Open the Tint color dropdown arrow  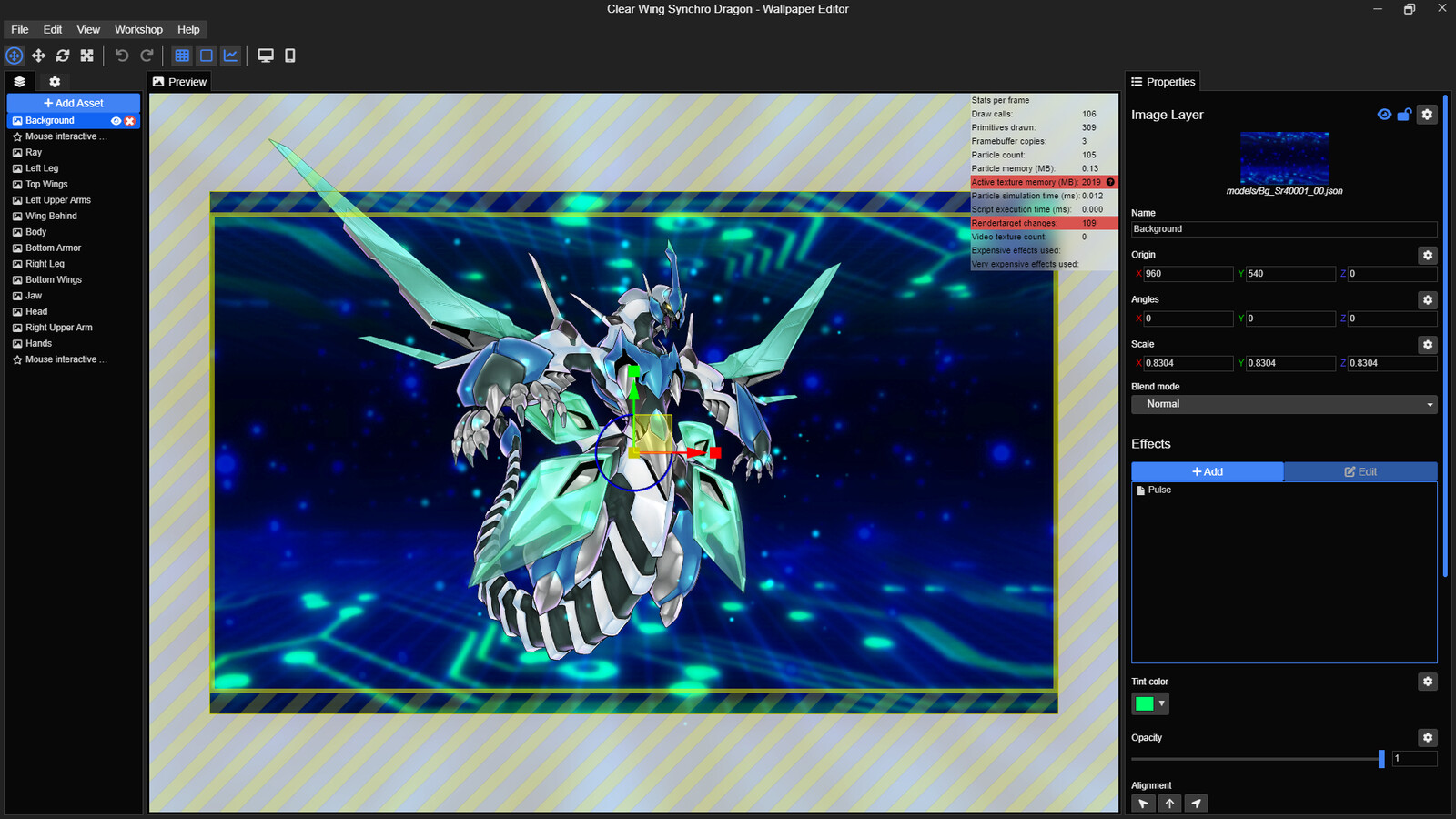[x=1161, y=703]
